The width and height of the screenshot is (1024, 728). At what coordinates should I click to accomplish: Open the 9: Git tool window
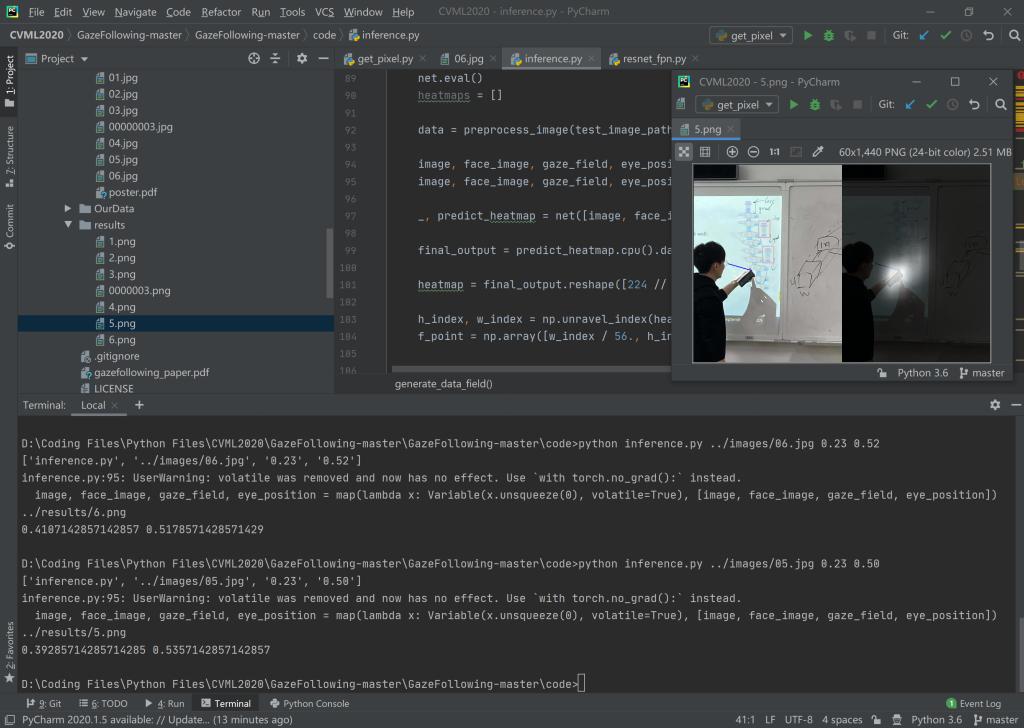point(43,703)
